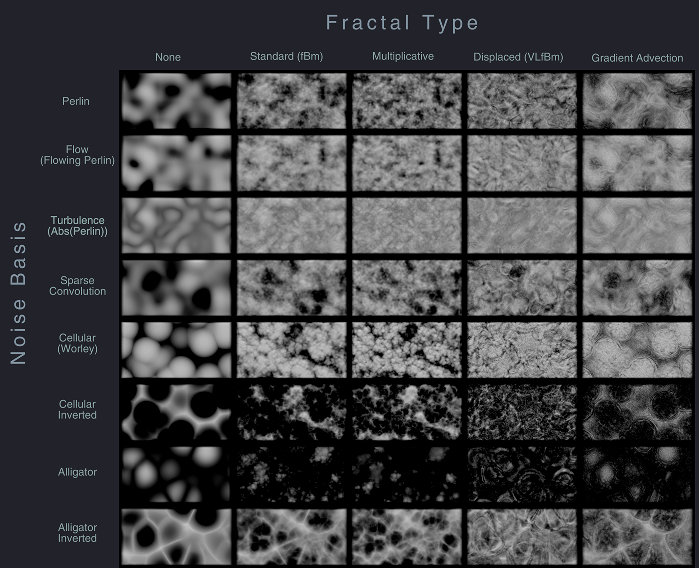Viewport: 699px width, 568px height.
Task: Select the Cellular (Worley) Multiplicative thumbnail
Action: coord(407,350)
